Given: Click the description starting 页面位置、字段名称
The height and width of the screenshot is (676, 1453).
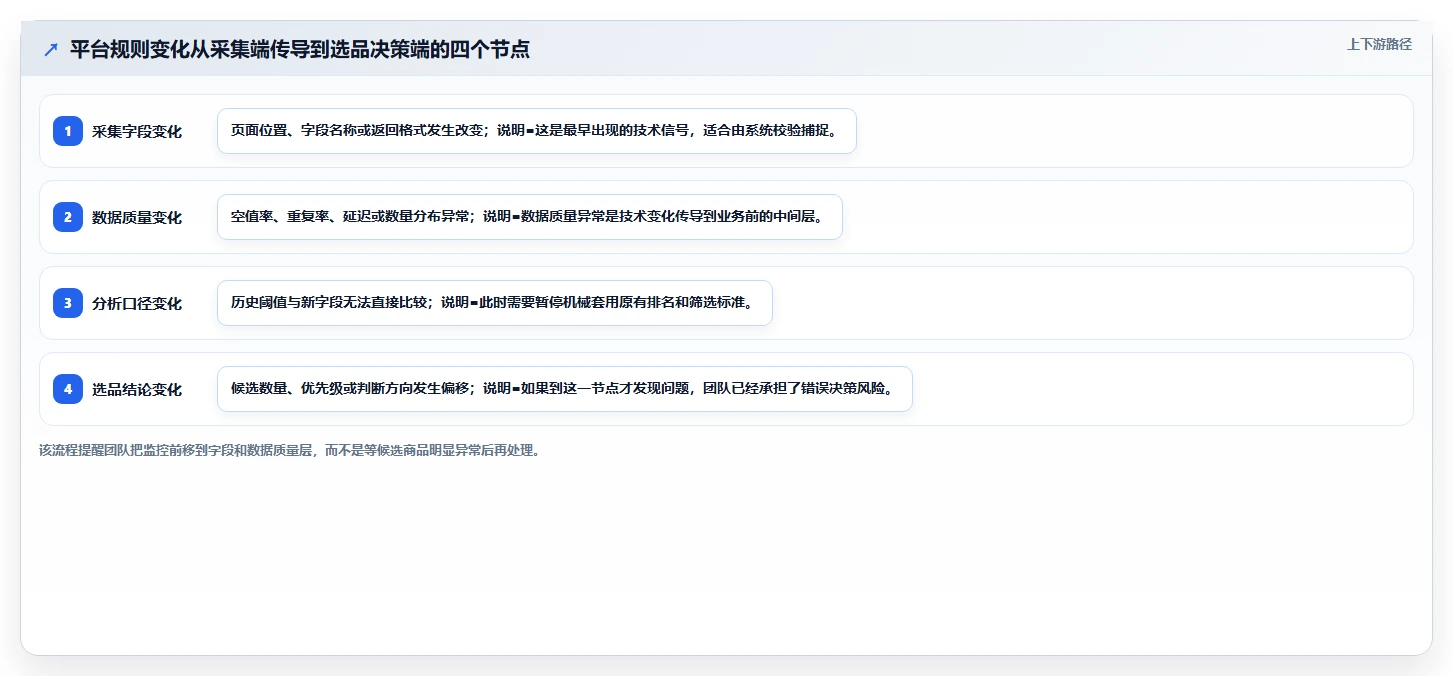Looking at the screenshot, I should click(537, 131).
